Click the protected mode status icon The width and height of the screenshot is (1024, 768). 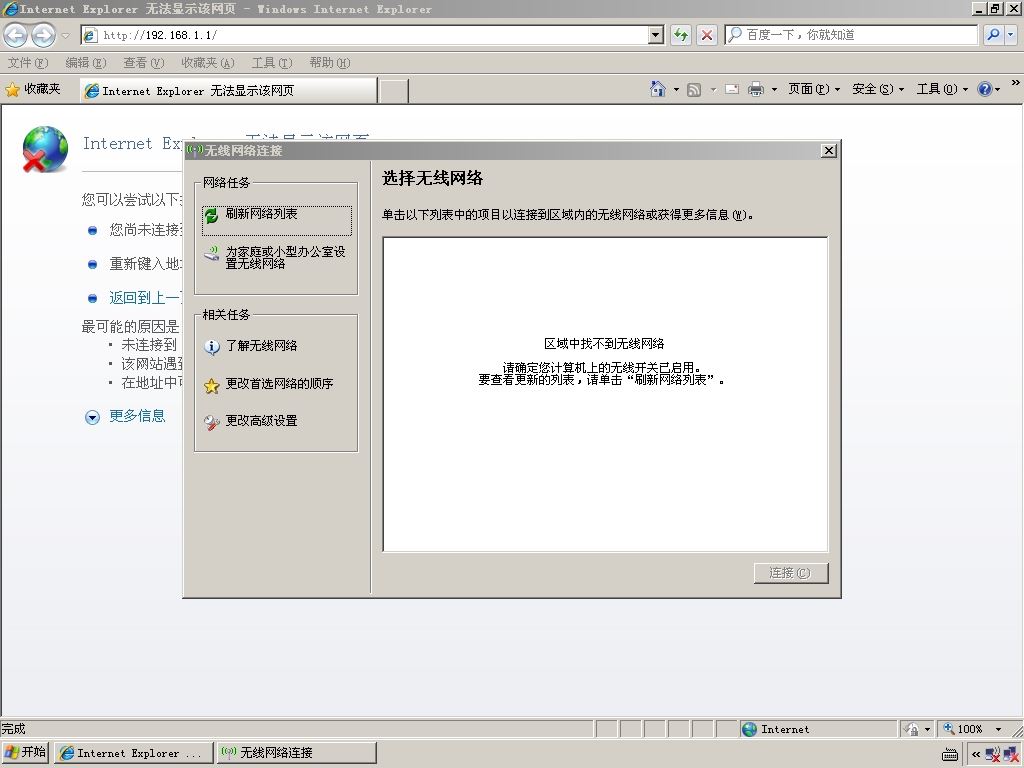[x=912, y=729]
